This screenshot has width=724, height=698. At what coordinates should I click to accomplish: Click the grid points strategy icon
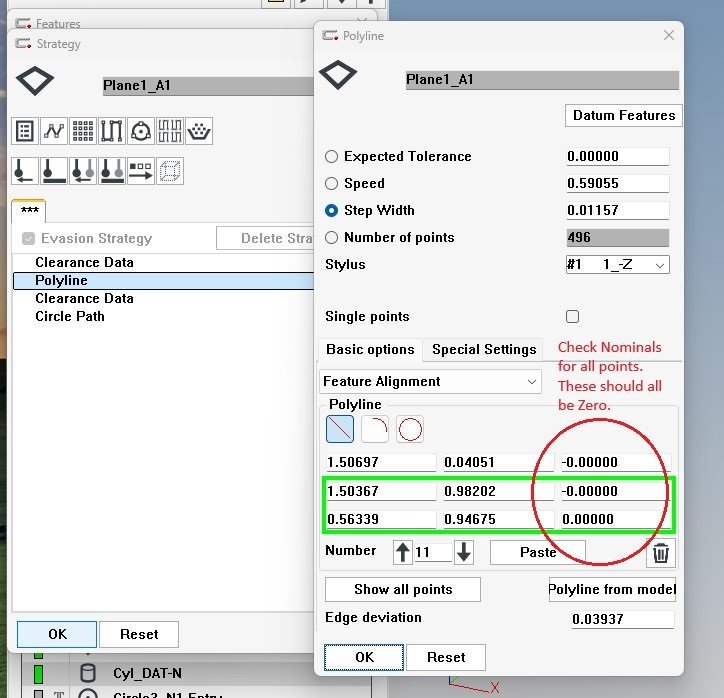(x=83, y=131)
